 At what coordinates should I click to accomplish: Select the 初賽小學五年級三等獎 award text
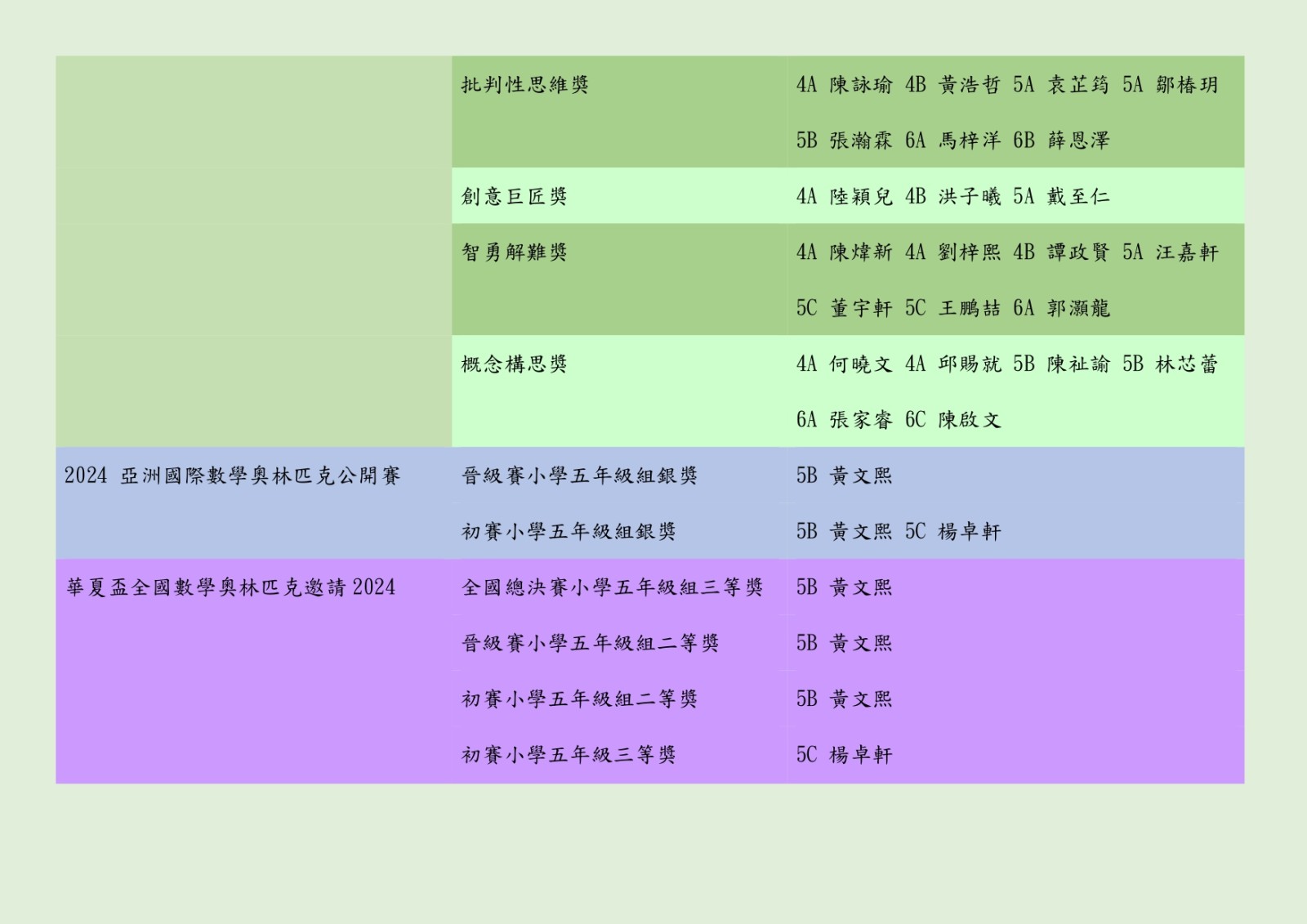tap(569, 756)
